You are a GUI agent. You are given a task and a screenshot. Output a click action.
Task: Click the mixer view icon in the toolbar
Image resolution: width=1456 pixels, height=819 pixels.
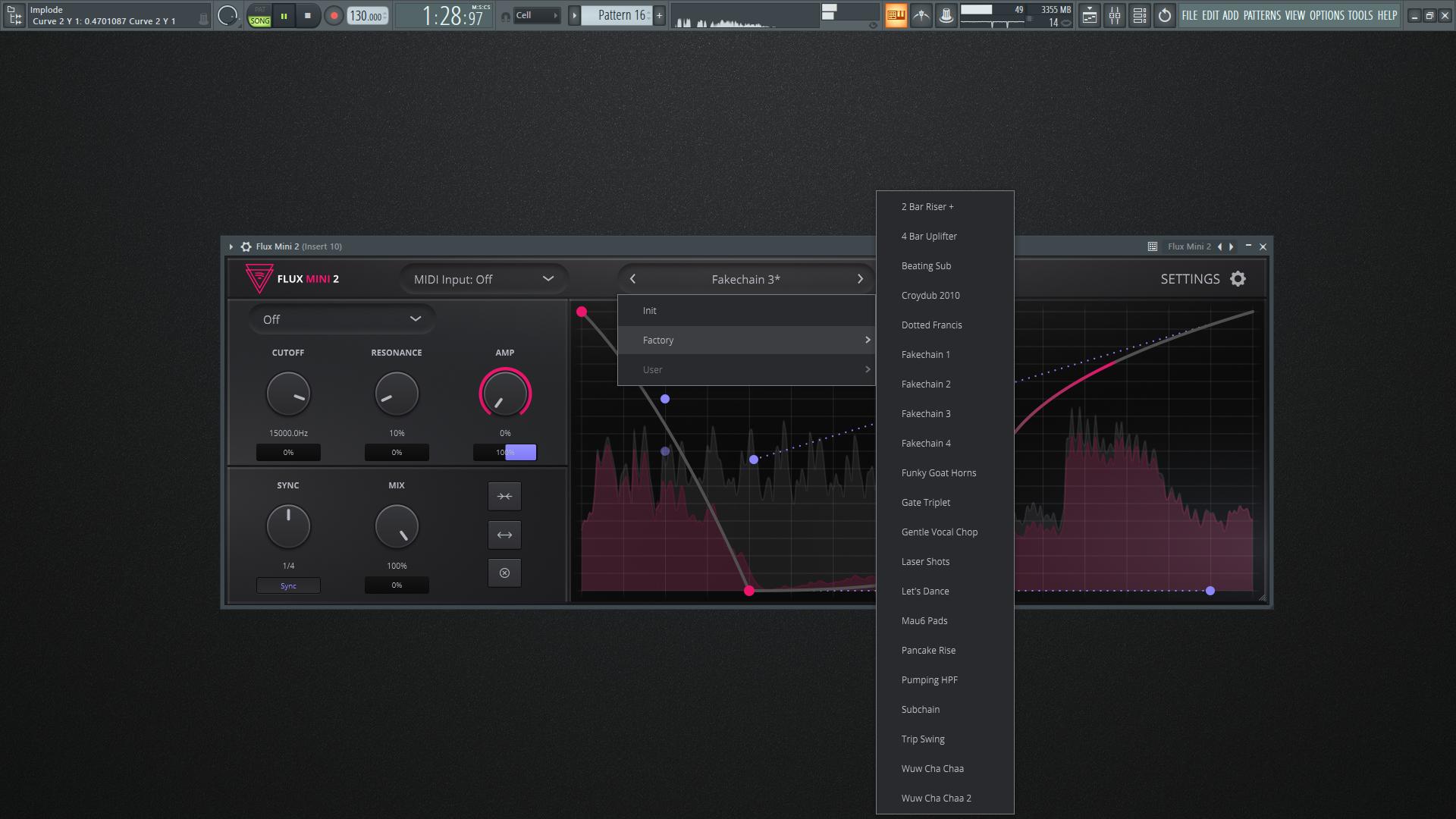pyautogui.click(x=1114, y=15)
